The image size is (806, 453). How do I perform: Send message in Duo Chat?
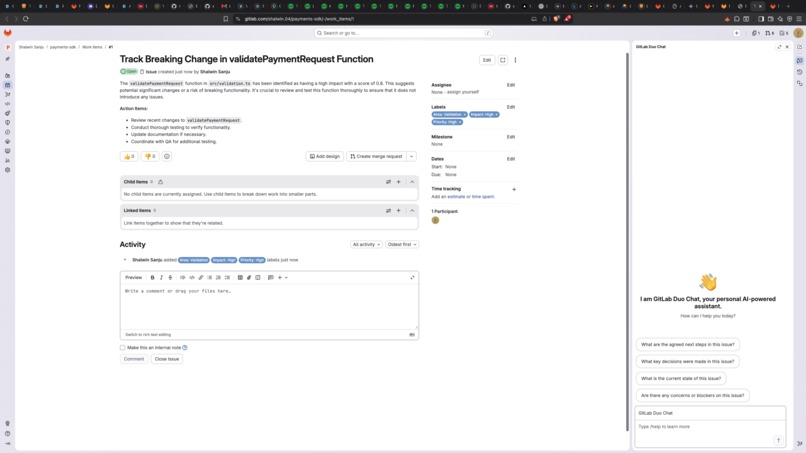click(x=778, y=440)
